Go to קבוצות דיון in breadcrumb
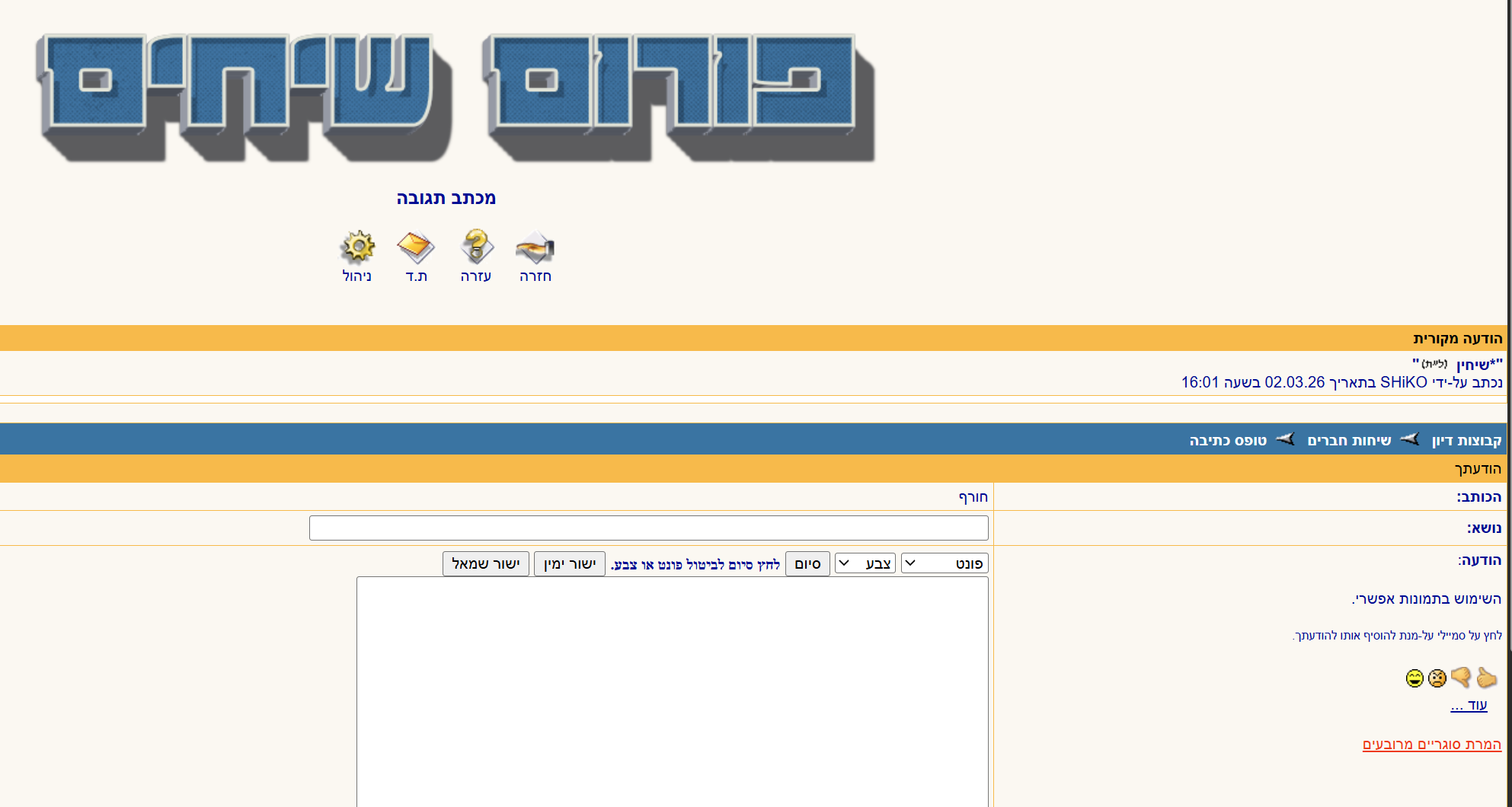1512x807 pixels. coord(1466,441)
